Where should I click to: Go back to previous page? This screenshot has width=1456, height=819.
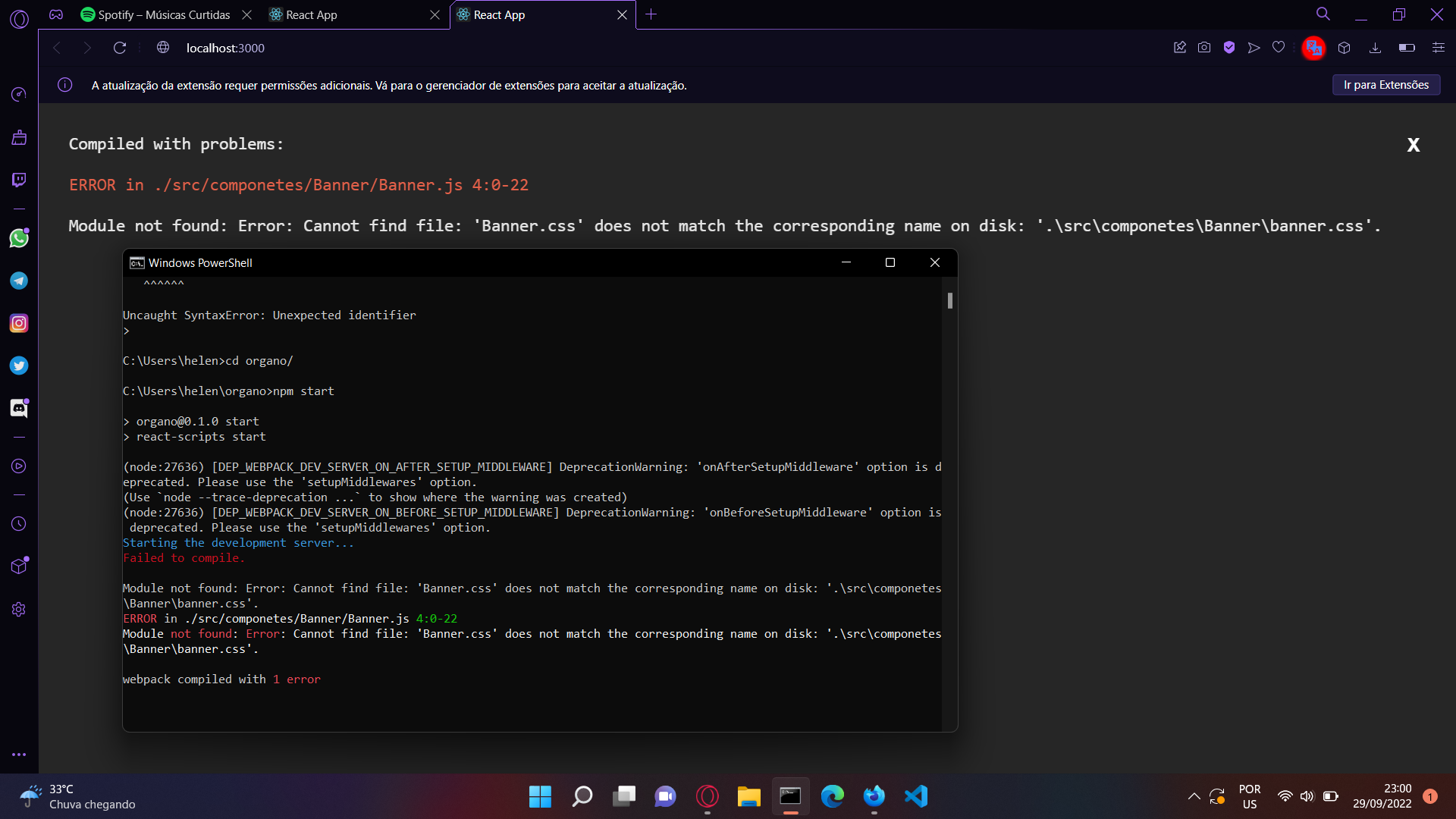point(57,48)
